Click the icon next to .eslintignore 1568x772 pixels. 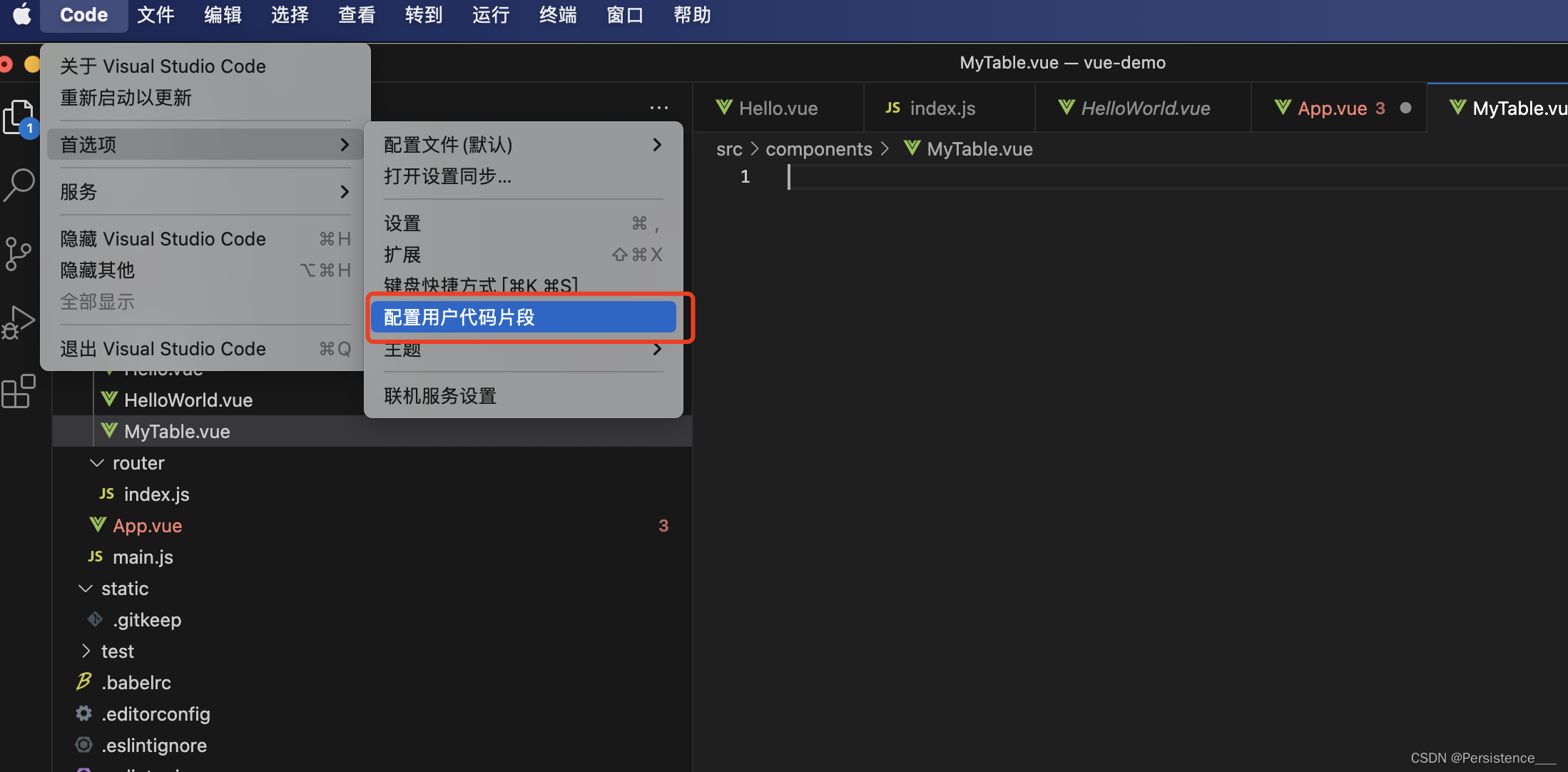click(x=84, y=745)
